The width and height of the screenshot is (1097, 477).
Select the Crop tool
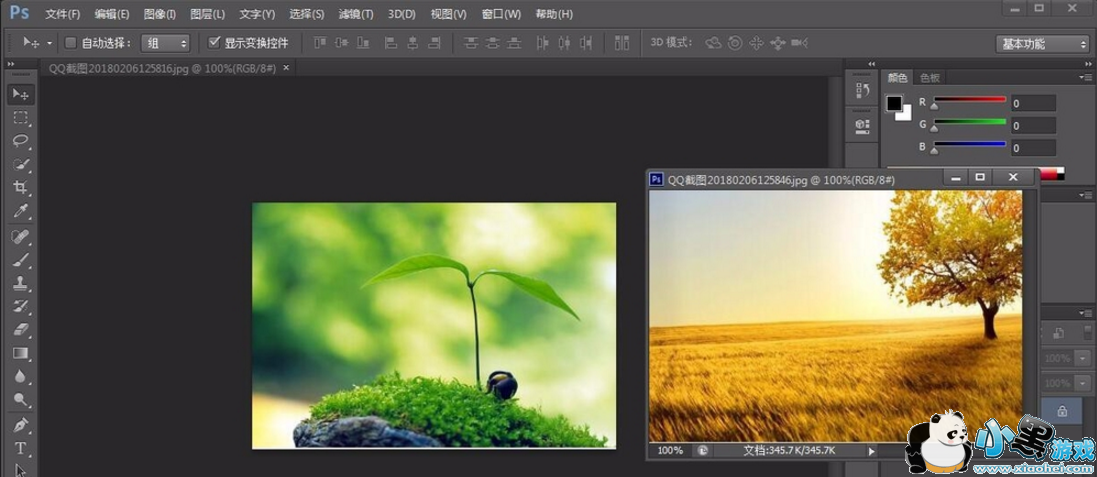20,188
